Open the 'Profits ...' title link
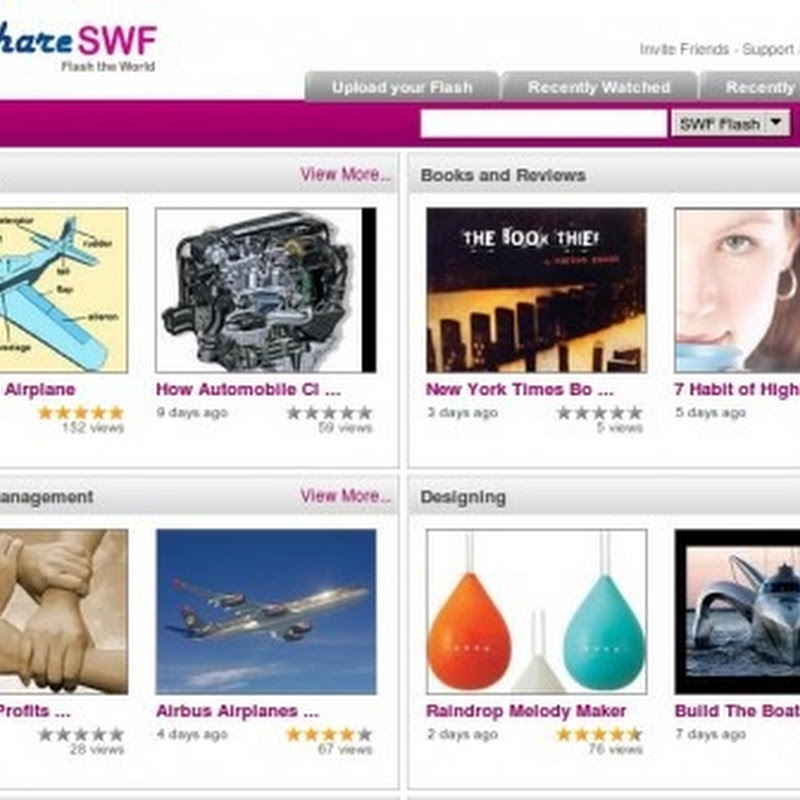The width and height of the screenshot is (800, 800). coord(35,711)
